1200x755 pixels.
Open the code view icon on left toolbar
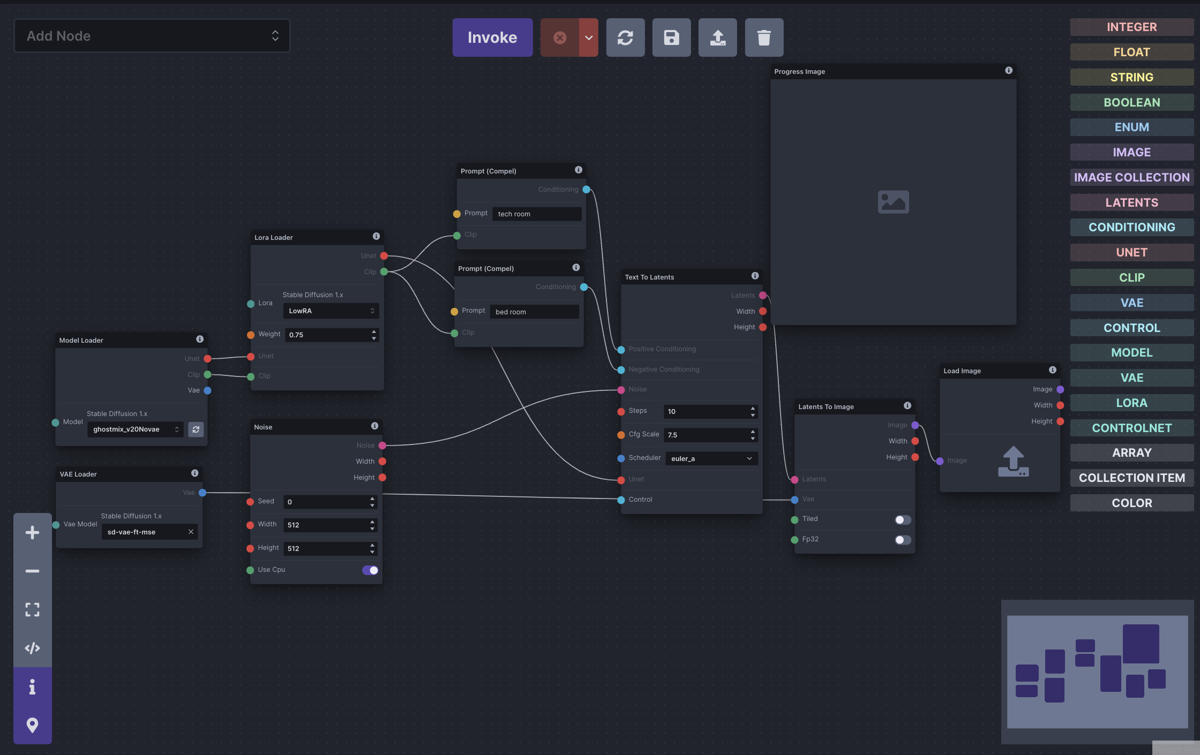[x=32, y=647]
